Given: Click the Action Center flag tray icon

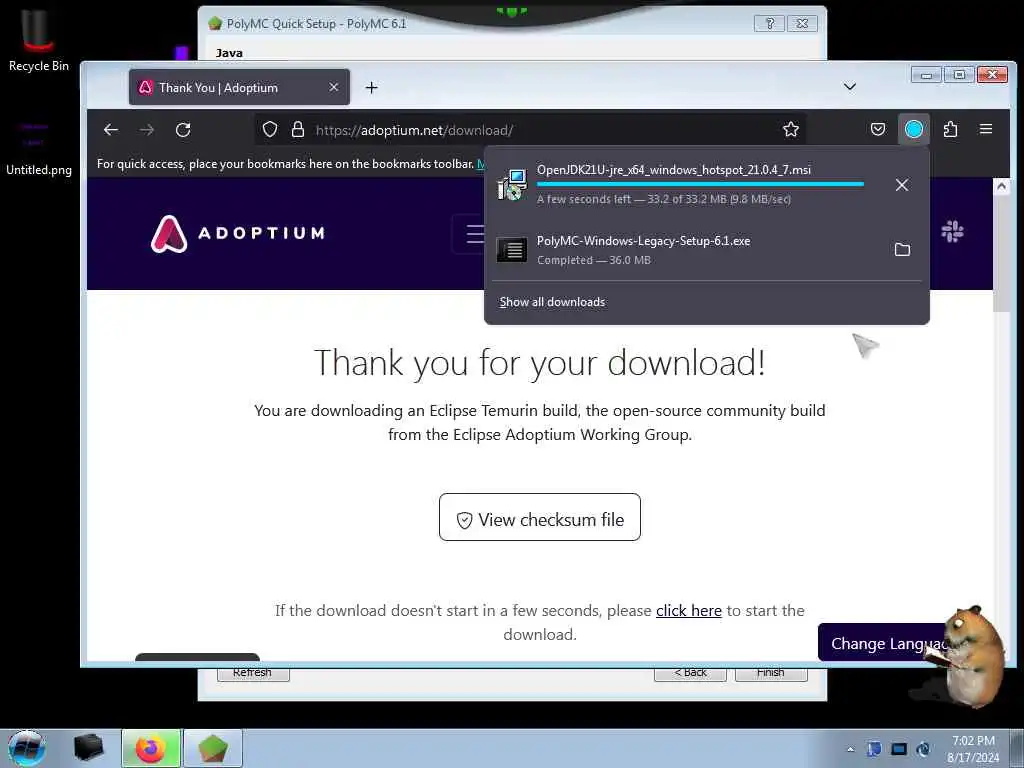Looking at the screenshot, I should 874,749.
